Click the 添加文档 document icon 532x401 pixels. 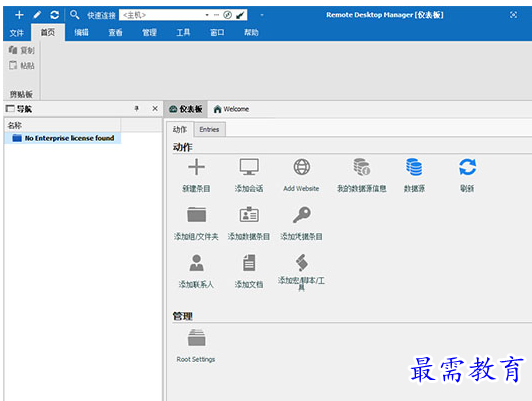click(249, 263)
